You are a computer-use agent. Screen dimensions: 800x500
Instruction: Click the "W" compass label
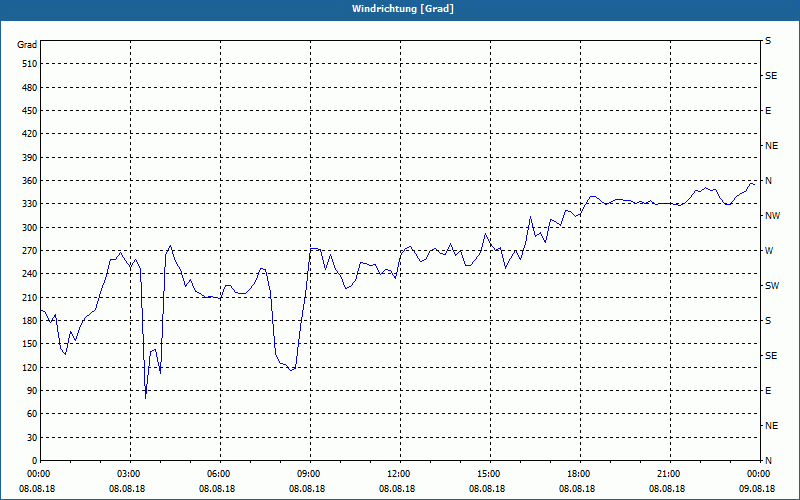[769, 251]
